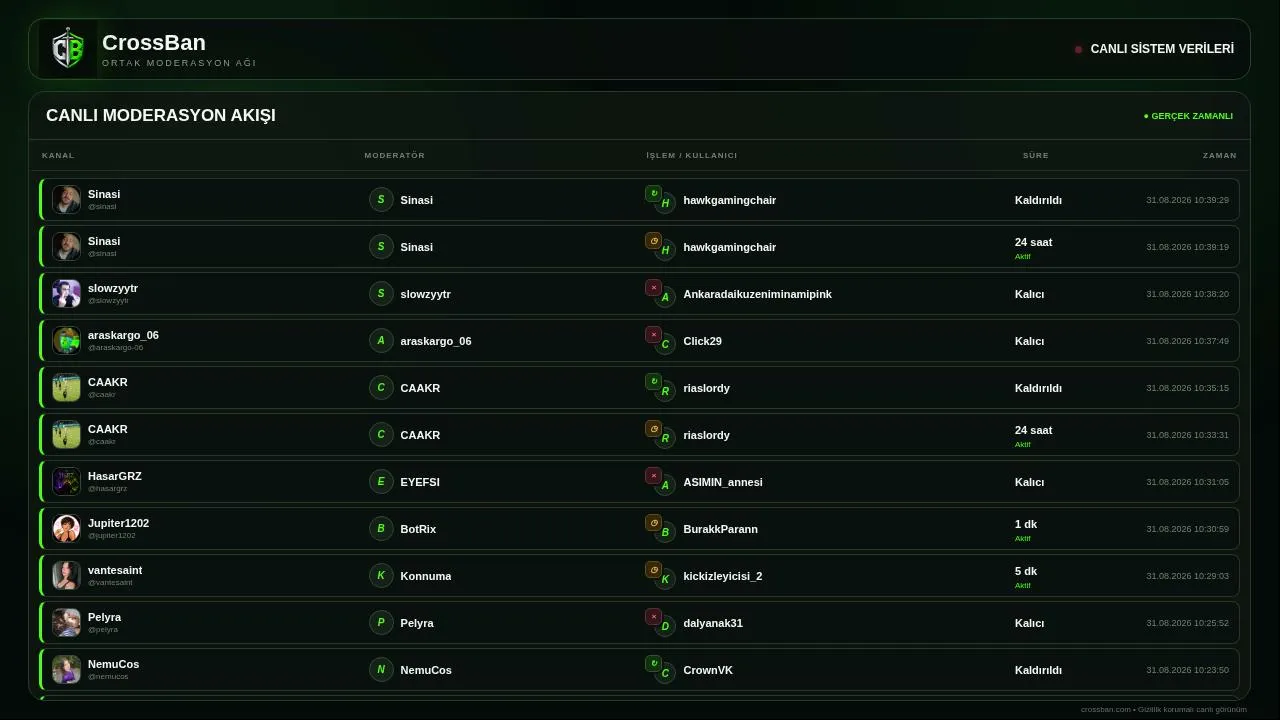1280x720 pixels.
Task: Click the green unban icon beside CrownVK
Action: click(x=653, y=663)
